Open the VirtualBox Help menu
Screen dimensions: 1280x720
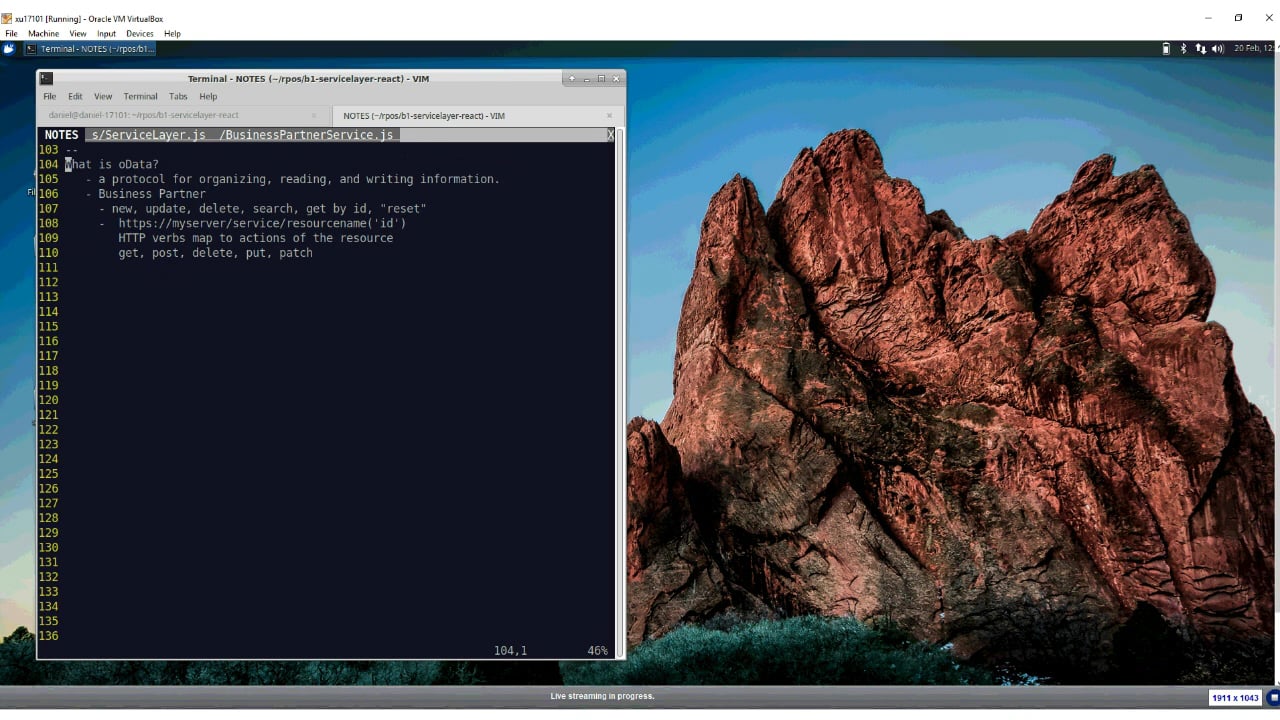(x=172, y=33)
